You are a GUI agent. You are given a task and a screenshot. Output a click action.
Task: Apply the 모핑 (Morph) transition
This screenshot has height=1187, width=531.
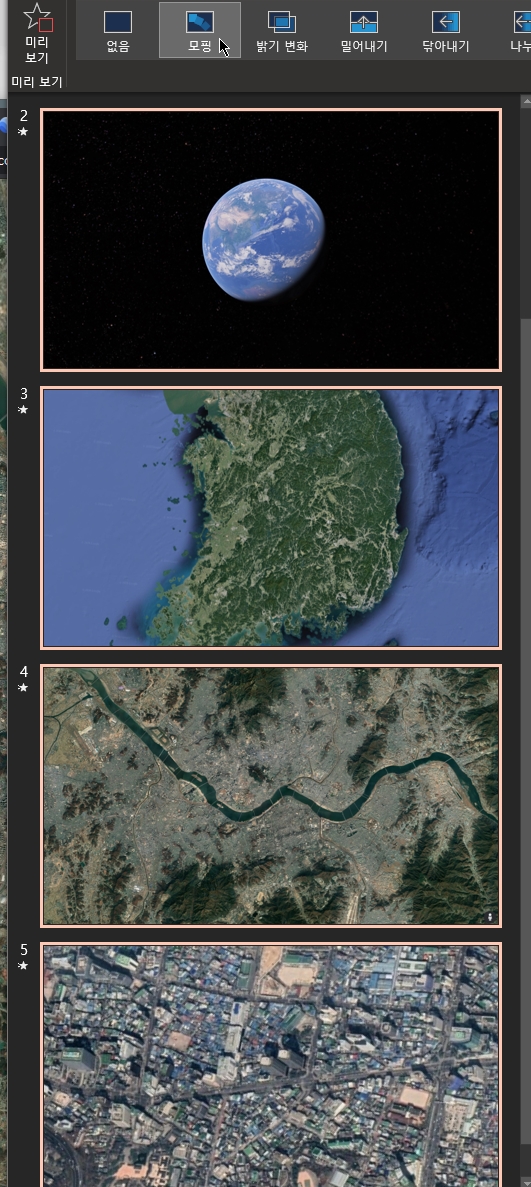coord(200,30)
